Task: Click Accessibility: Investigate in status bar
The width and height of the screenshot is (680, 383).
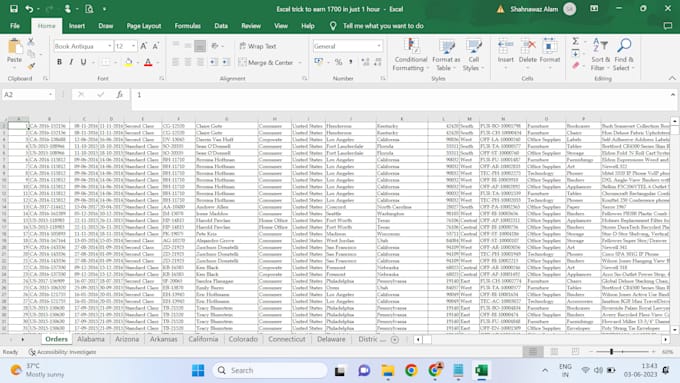Action: click(62, 352)
